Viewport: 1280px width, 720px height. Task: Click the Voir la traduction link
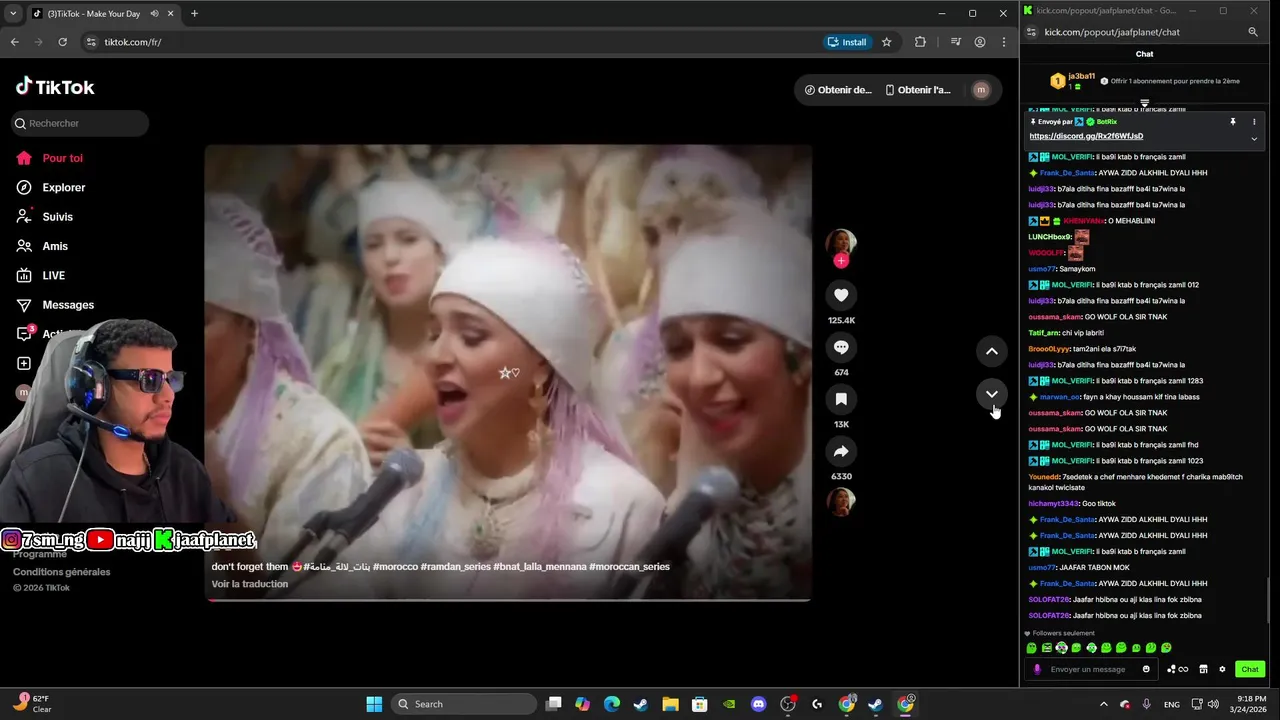pyautogui.click(x=250, y=584)
